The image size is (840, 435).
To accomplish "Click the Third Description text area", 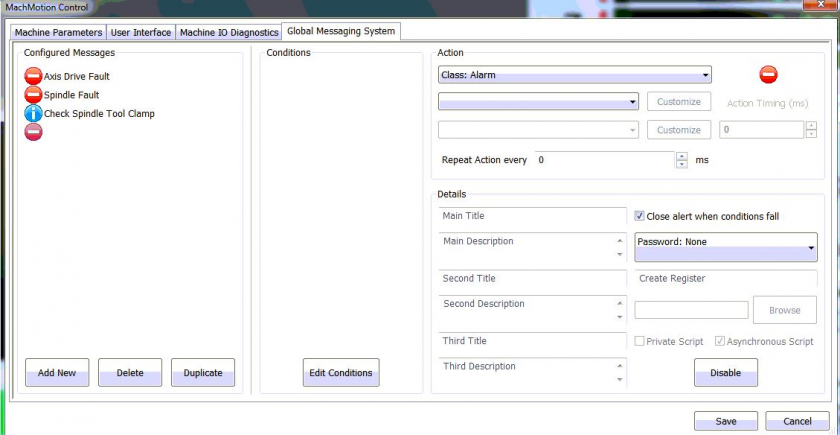I will click(532, 372).
